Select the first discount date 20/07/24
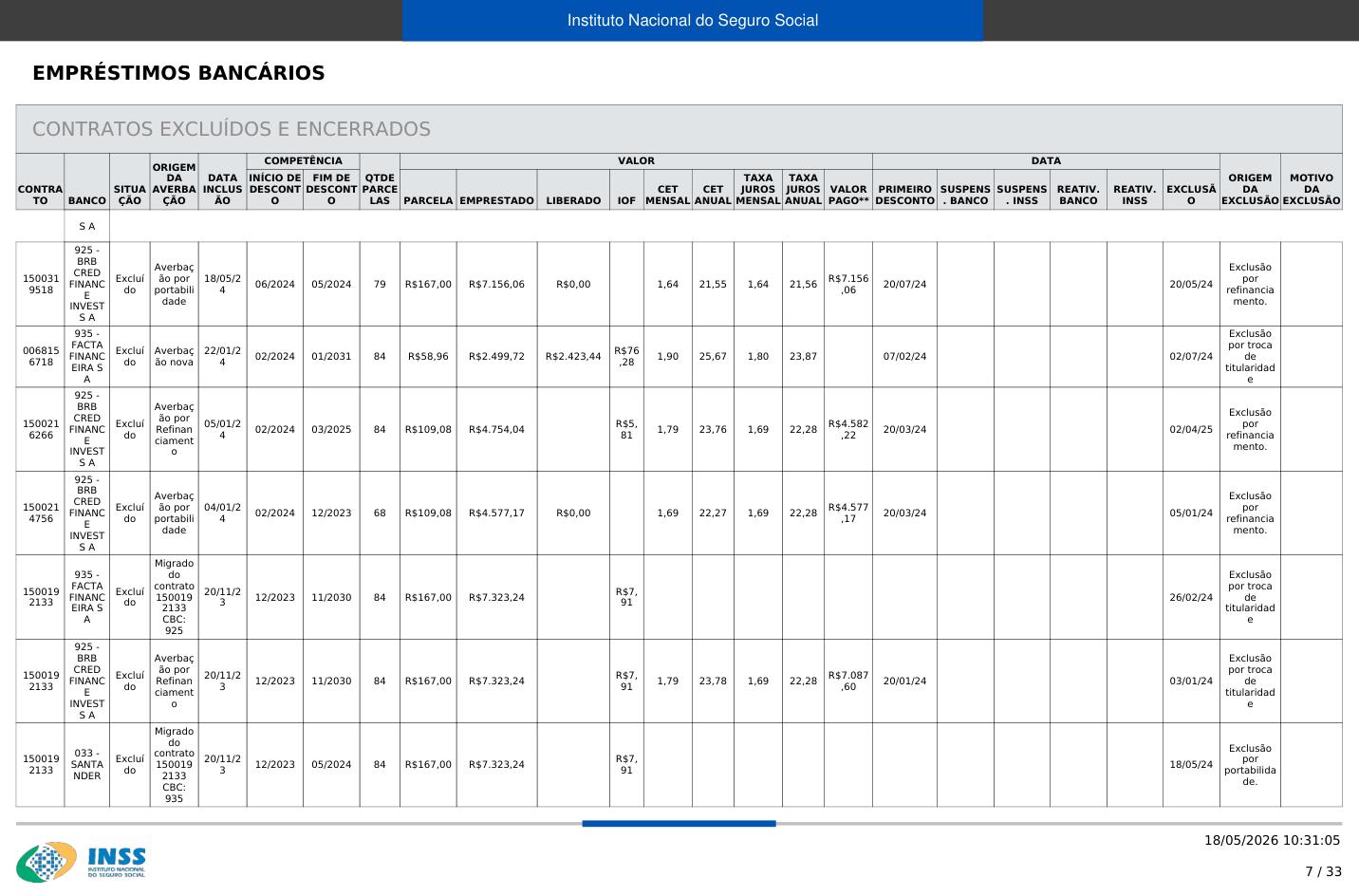Screen dimensions: 1359x896 pyautogui.click(x=905, y=284)
